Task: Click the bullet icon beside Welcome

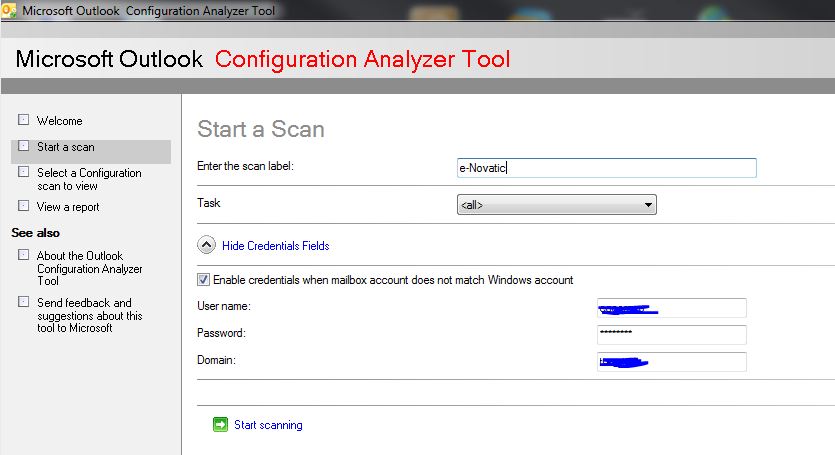Action: [23, 119]
